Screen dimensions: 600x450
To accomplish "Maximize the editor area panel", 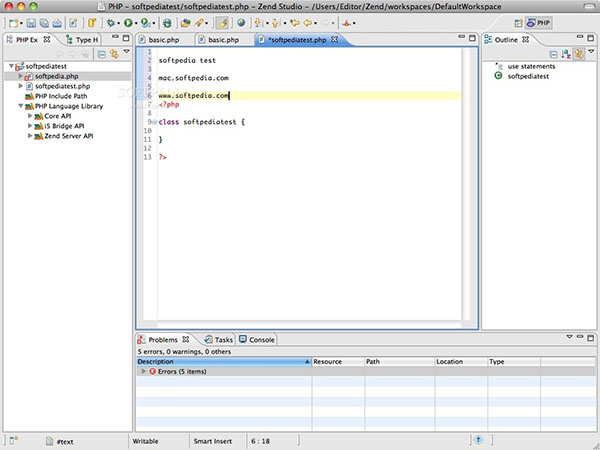I will tap(472, 38).
